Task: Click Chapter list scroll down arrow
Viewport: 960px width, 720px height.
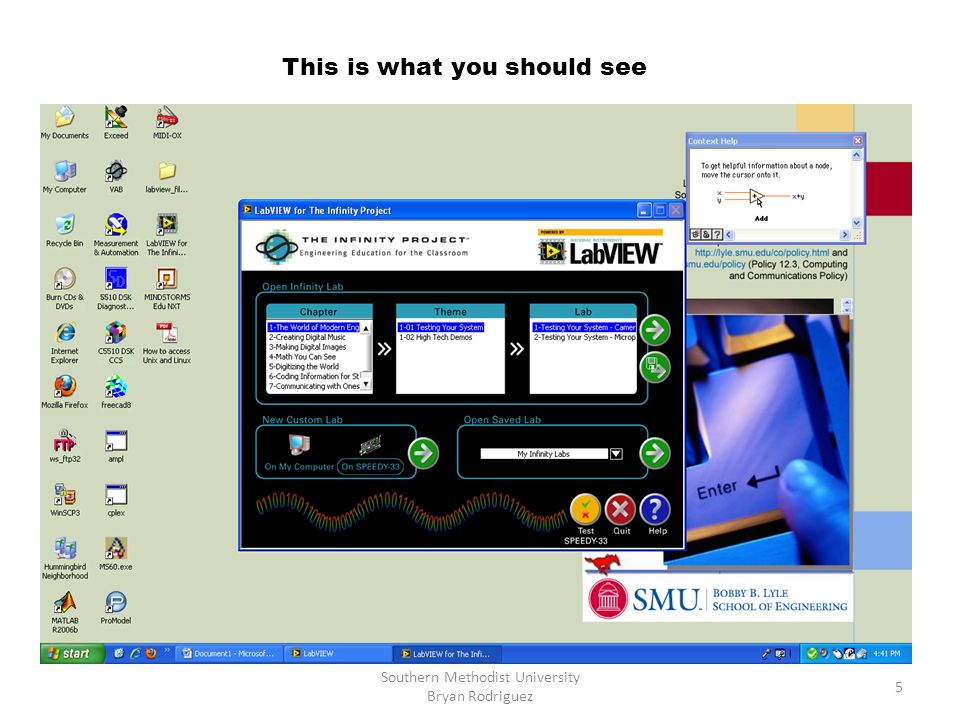Action: click(x=366, y=385)
